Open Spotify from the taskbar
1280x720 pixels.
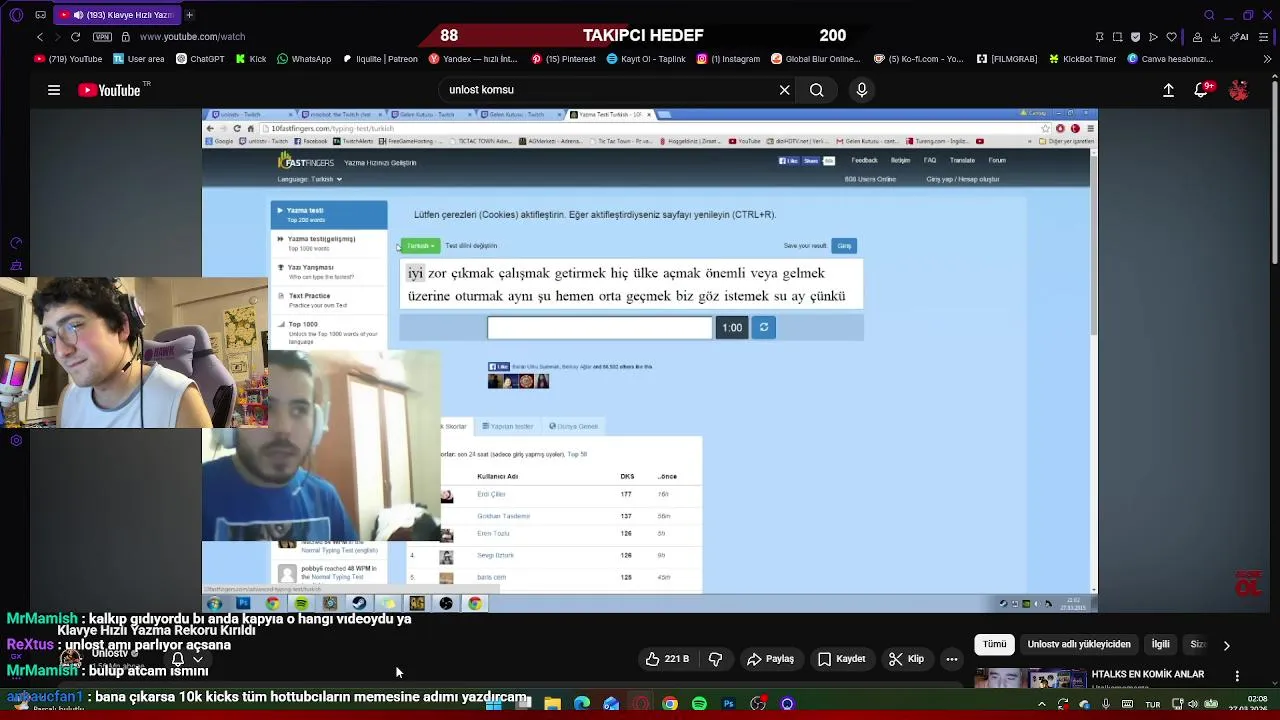pyautogui.click(x=699, y=704)
